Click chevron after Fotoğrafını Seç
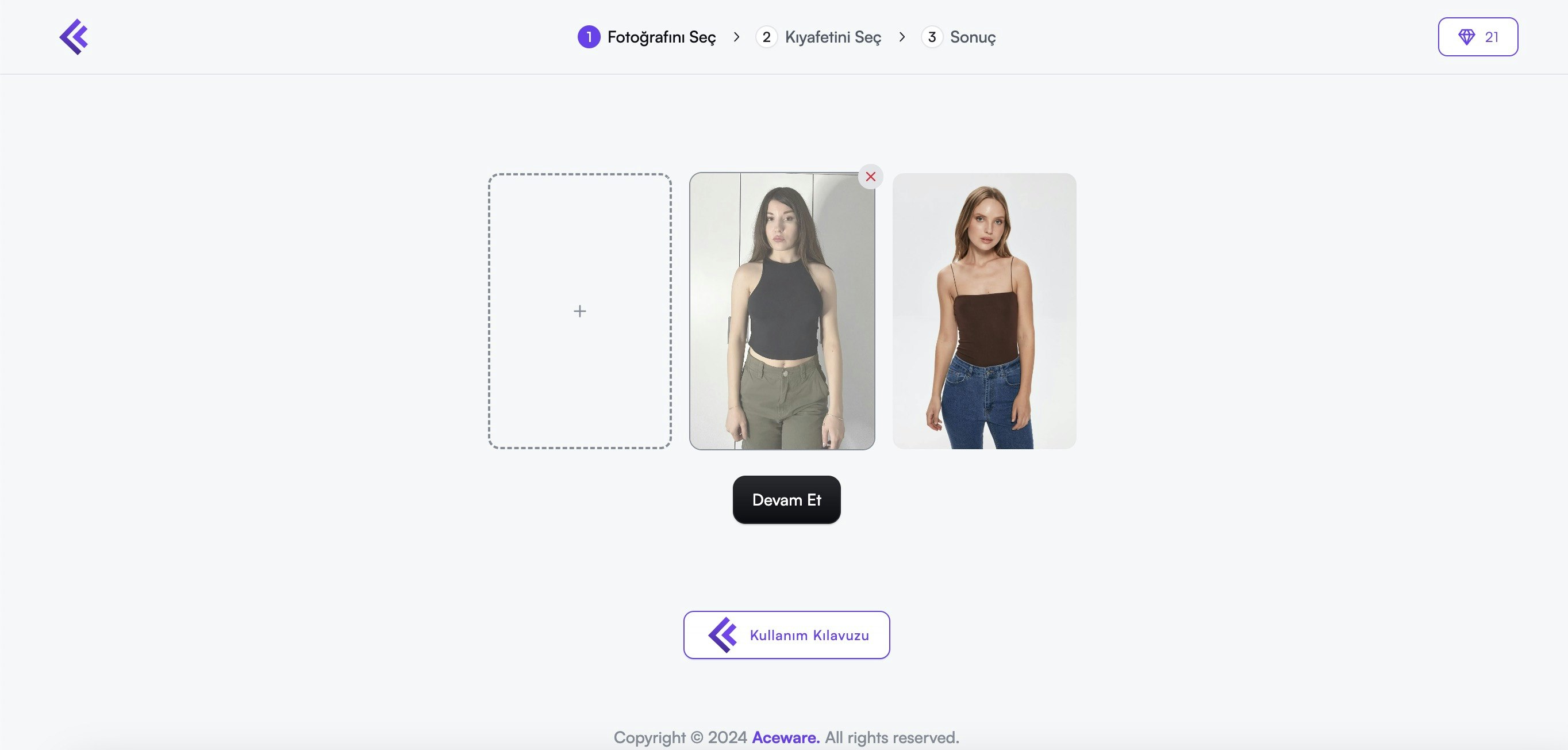 (x=736, y=37)
